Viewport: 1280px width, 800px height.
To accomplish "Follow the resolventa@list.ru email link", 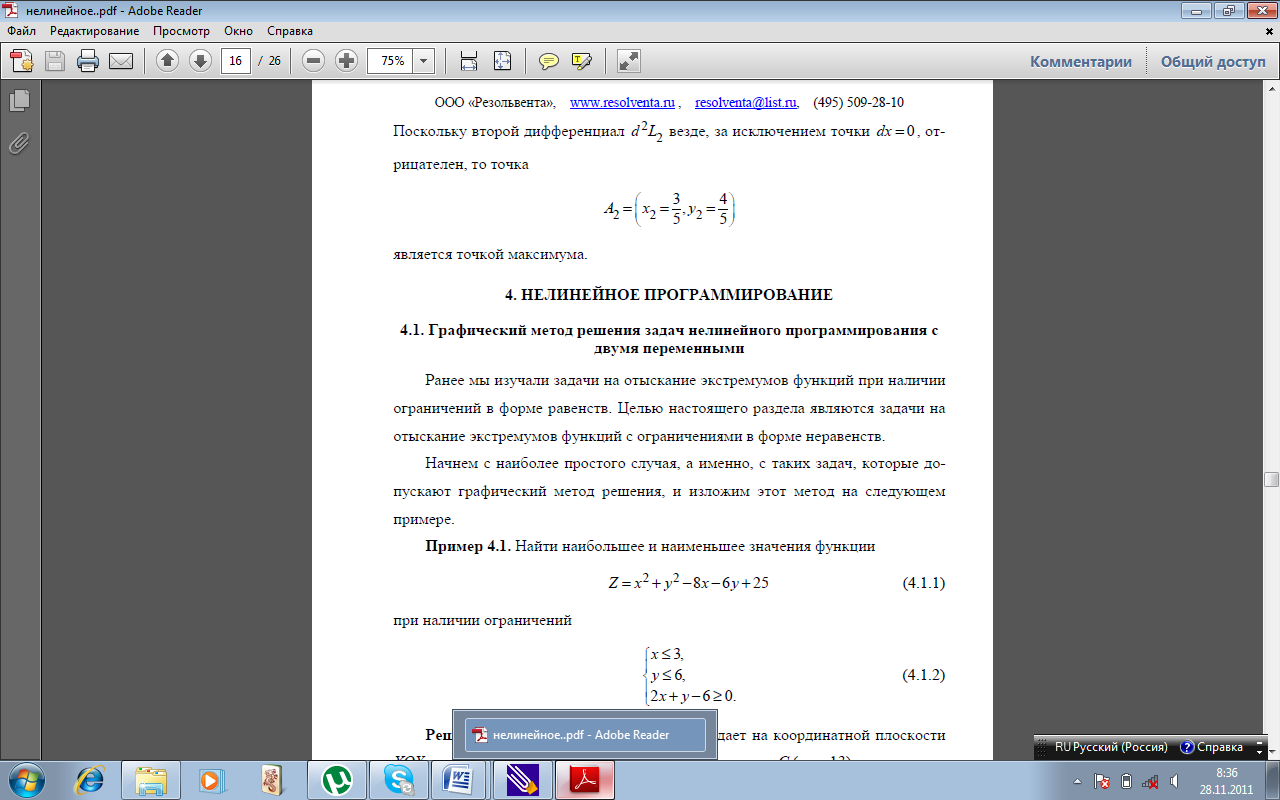I will click(746, 102).
